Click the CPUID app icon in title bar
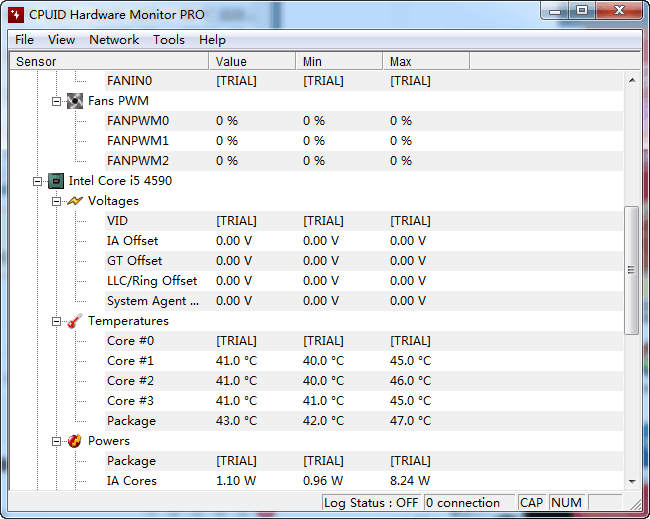The image size is (650, 519). 15,14
